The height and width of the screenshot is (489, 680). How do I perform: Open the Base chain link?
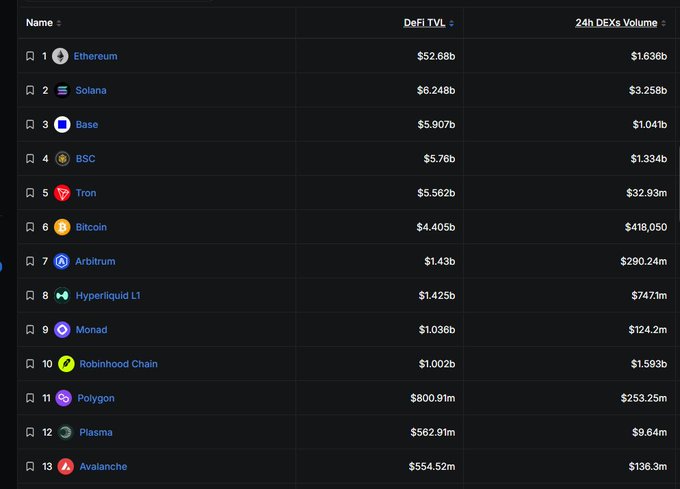pyautogui.click(x=87, y=124)
